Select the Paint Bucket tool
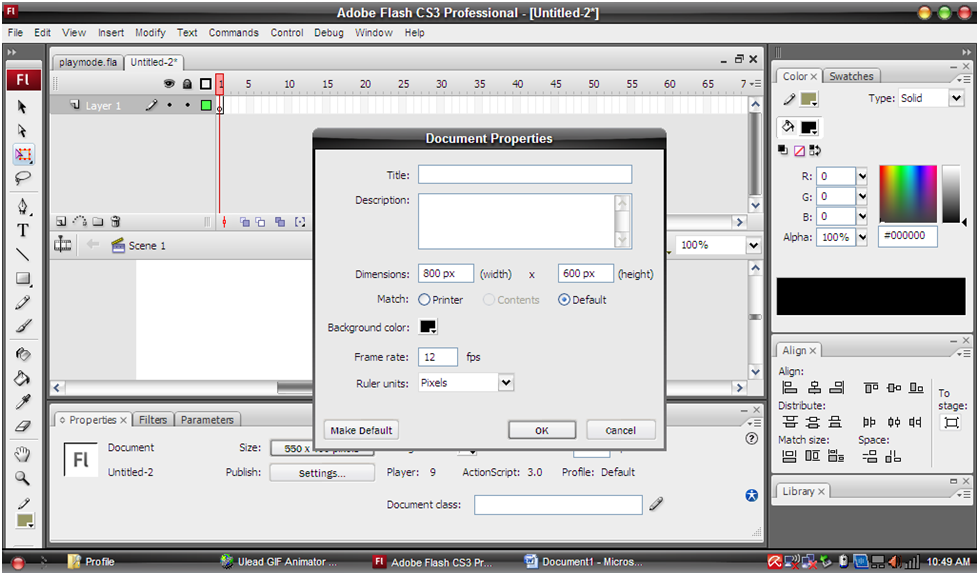Image resolution: width=979 pixels, height=575 pixels. pos(22,378)
